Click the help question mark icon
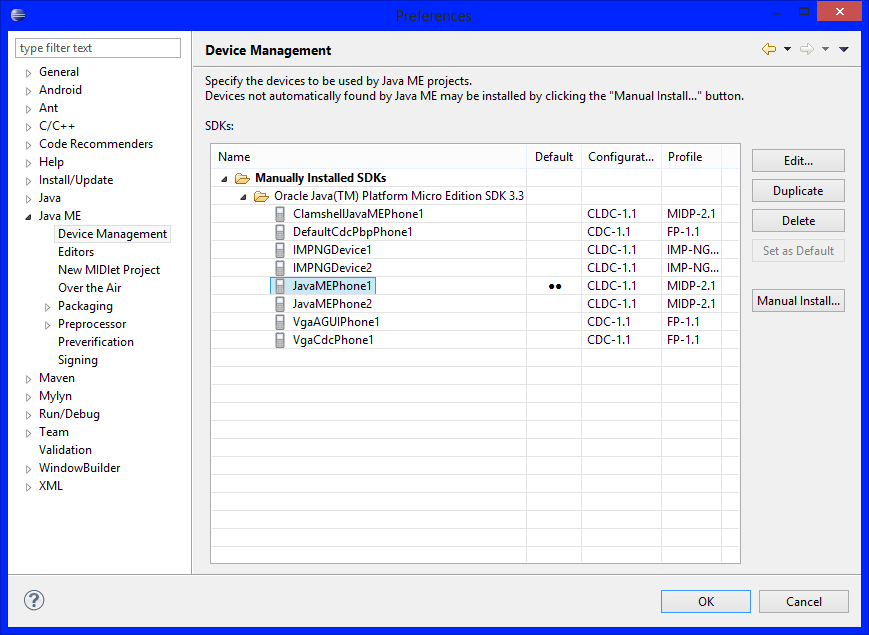 (34, 600)
